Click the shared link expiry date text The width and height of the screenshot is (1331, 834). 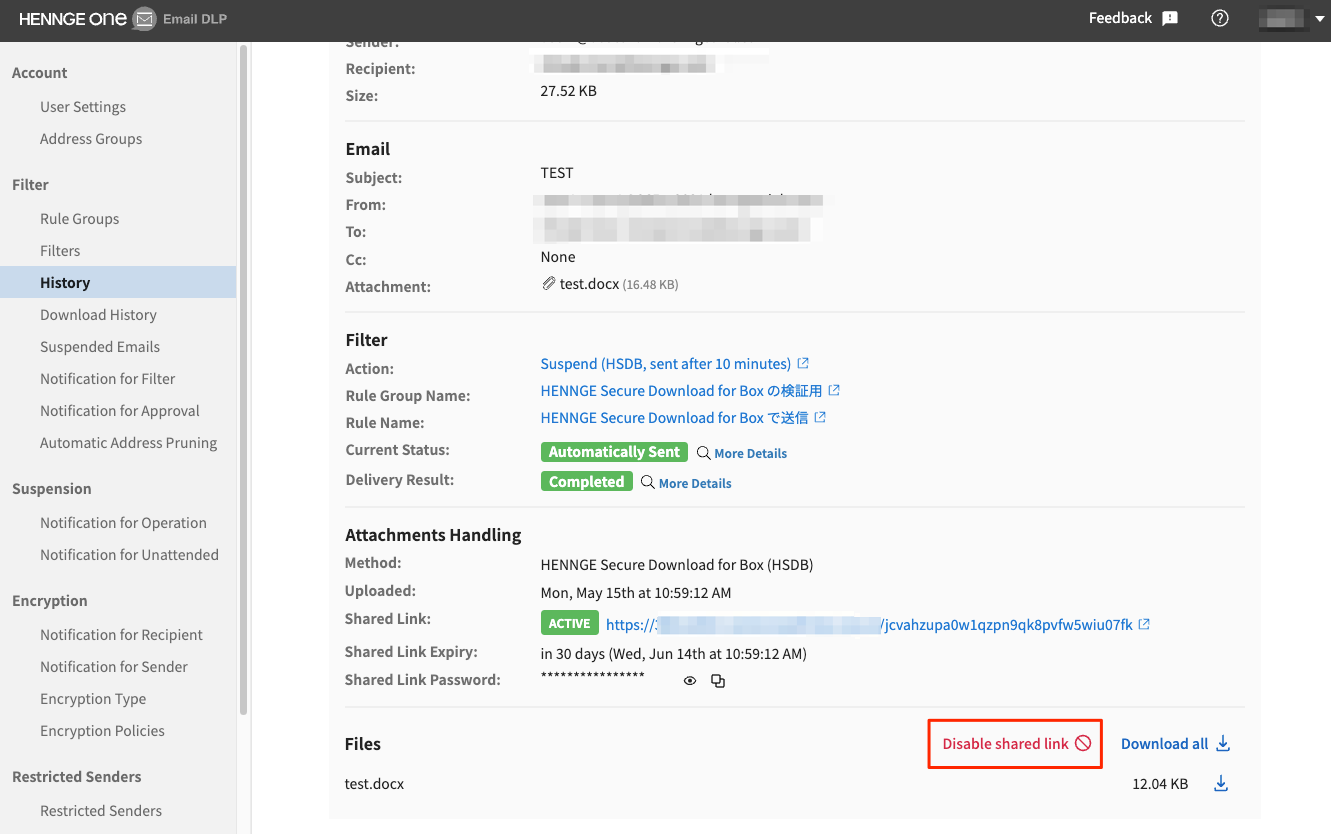(x=674, y=654)
